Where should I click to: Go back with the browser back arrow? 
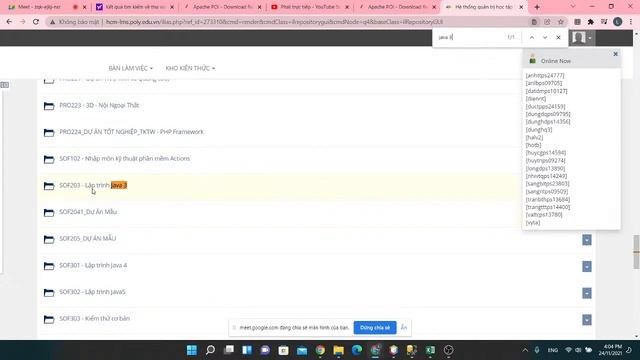click(9, 22)
